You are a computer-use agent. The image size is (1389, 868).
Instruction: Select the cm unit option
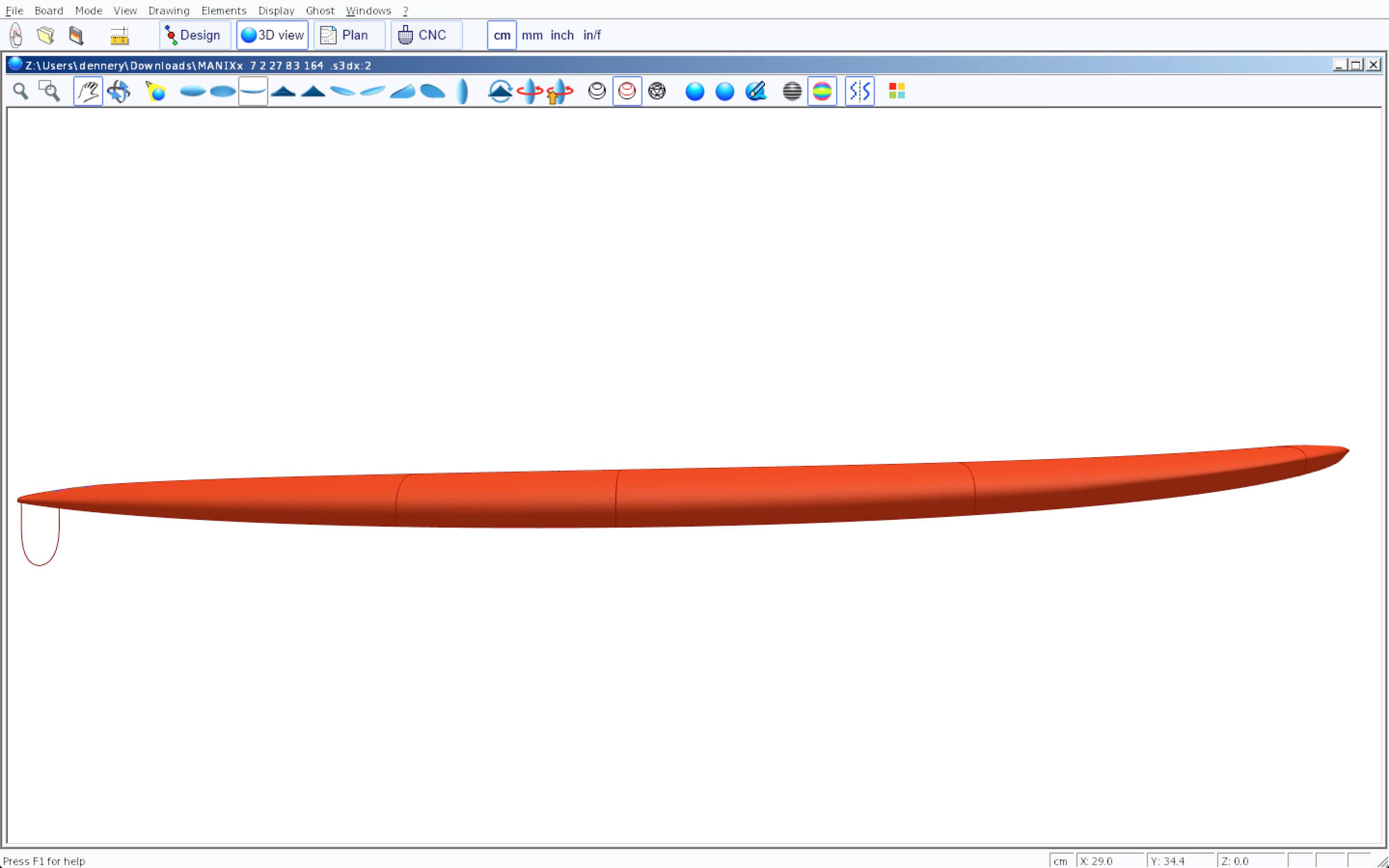pos(502,36)
